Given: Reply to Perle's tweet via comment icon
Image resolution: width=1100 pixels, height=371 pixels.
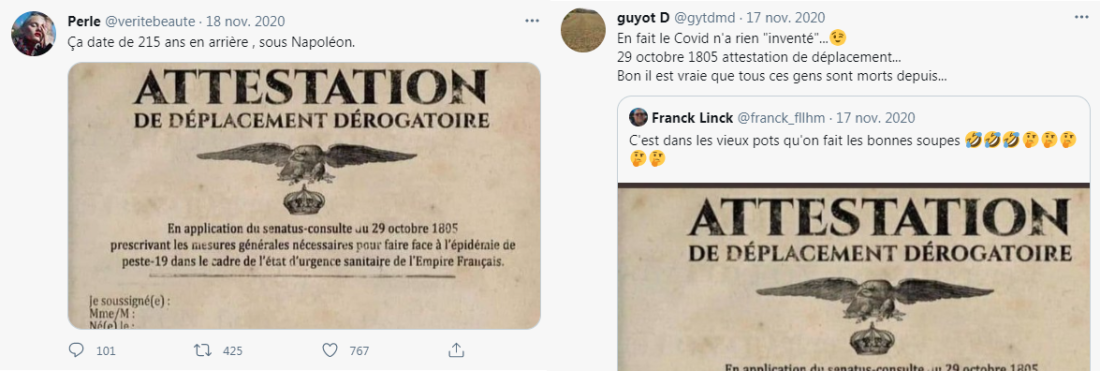Looking at the screenshot, I should click(76, 350).
